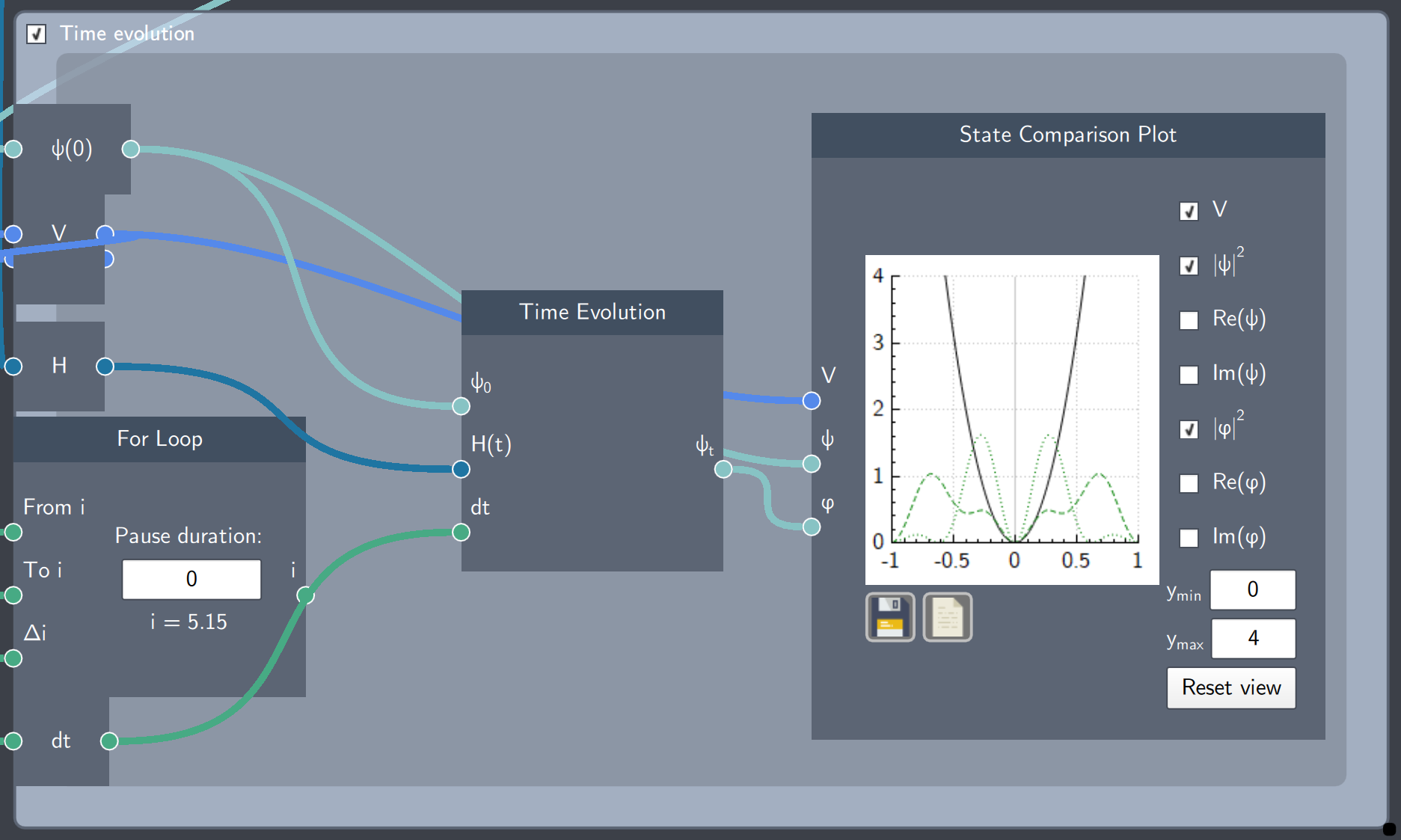Click the ψt output port of Time Evolution
The image size is (1401, 840).
(723, 469)
